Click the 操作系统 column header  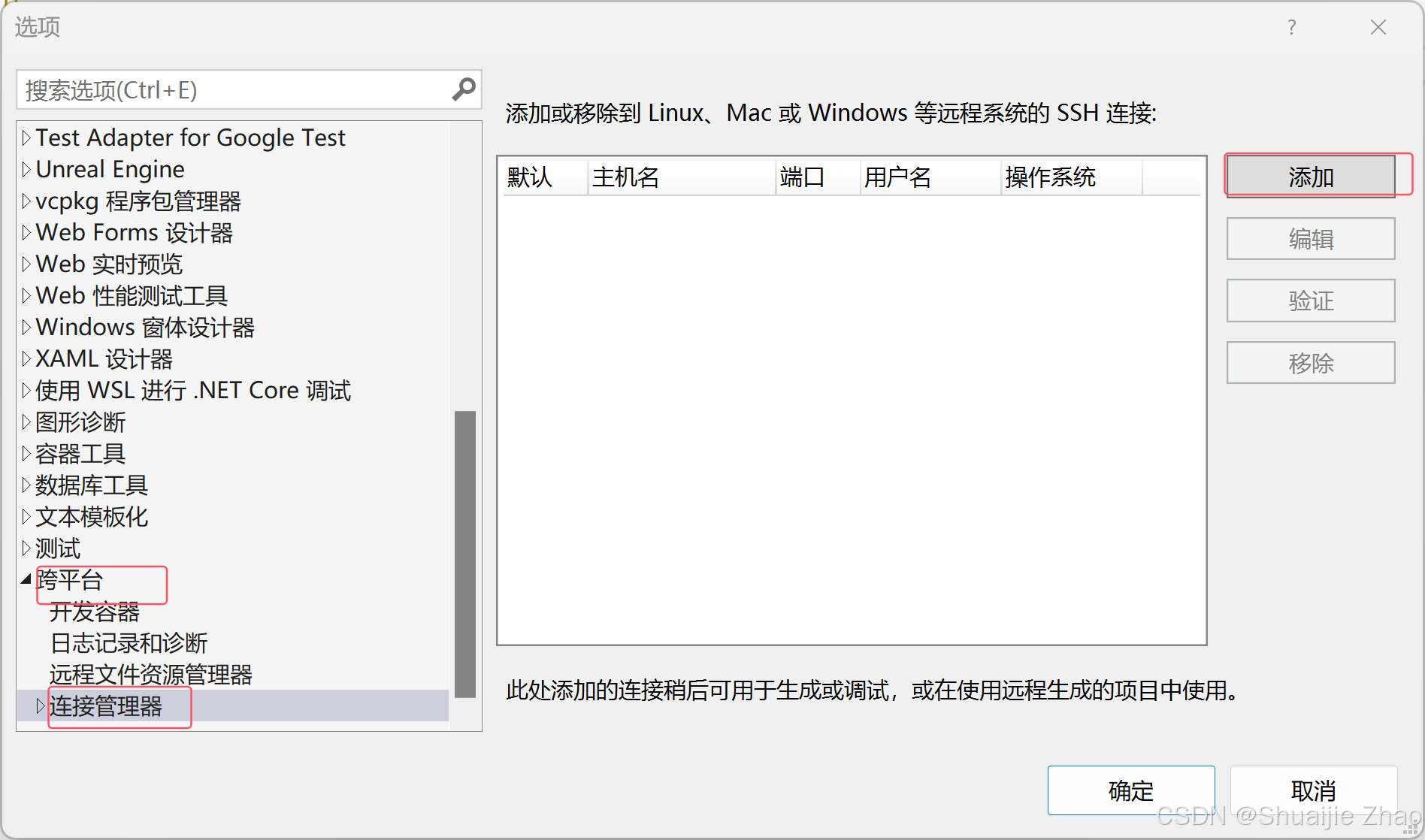[x=1072, y=177]
